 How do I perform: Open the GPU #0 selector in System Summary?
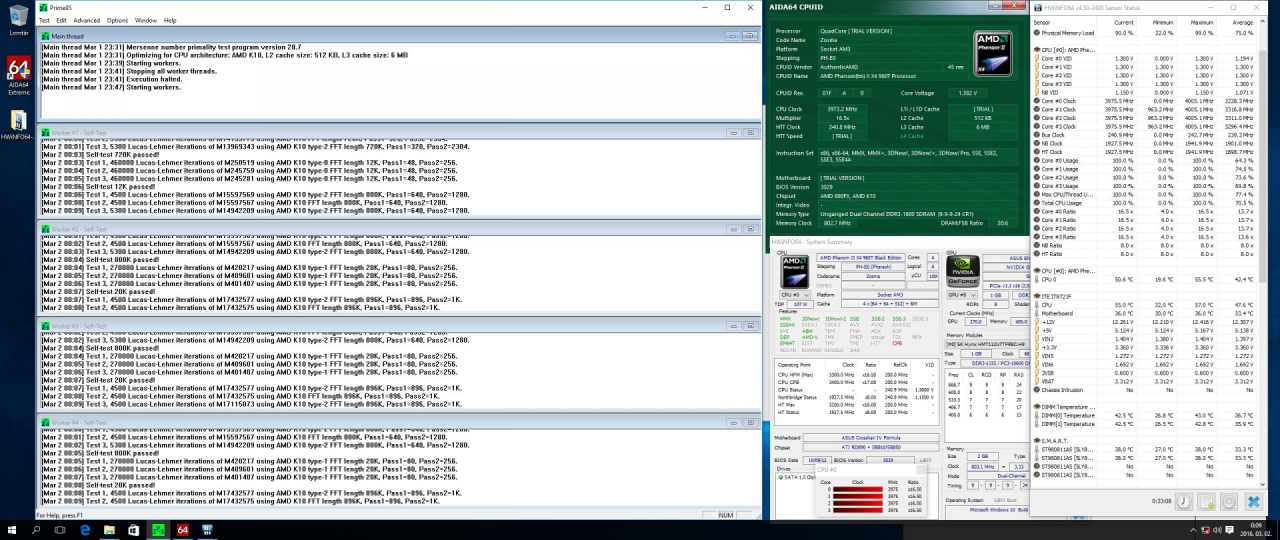[964, 295]
